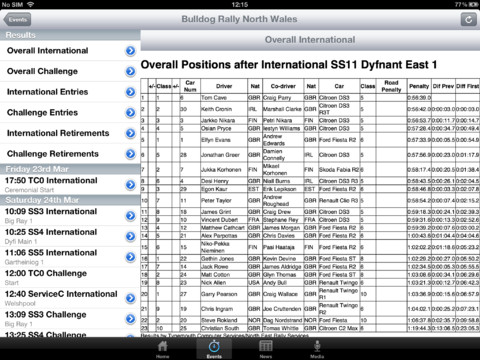480x360 pixels.
Task: Open Challenge Retirements arrow icon
Action: click(131, 154)
